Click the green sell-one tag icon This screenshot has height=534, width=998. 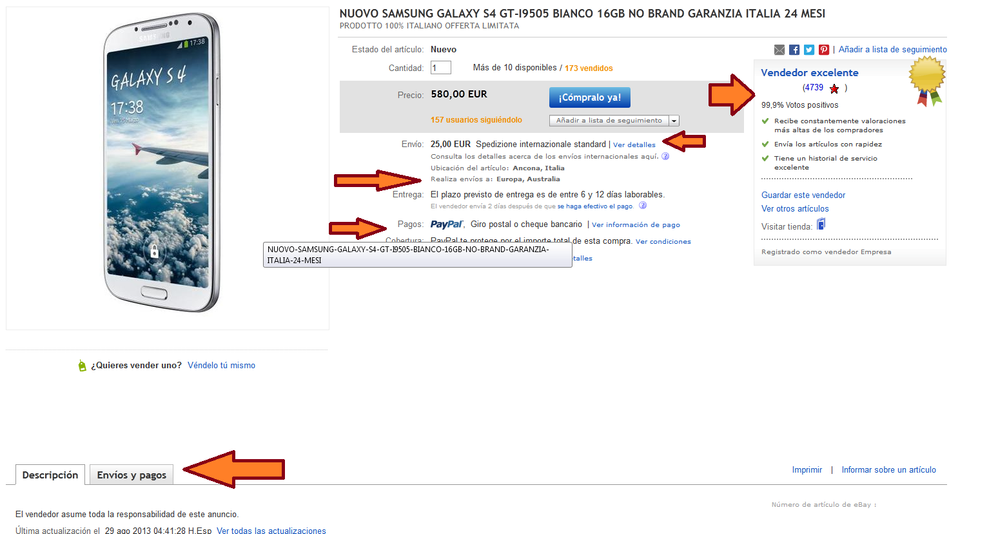81,365
